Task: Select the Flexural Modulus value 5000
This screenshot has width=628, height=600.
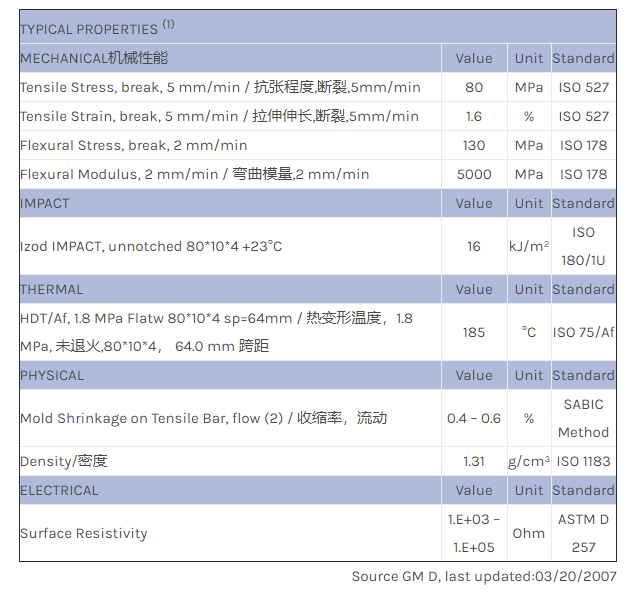Action: pos(474,174)
